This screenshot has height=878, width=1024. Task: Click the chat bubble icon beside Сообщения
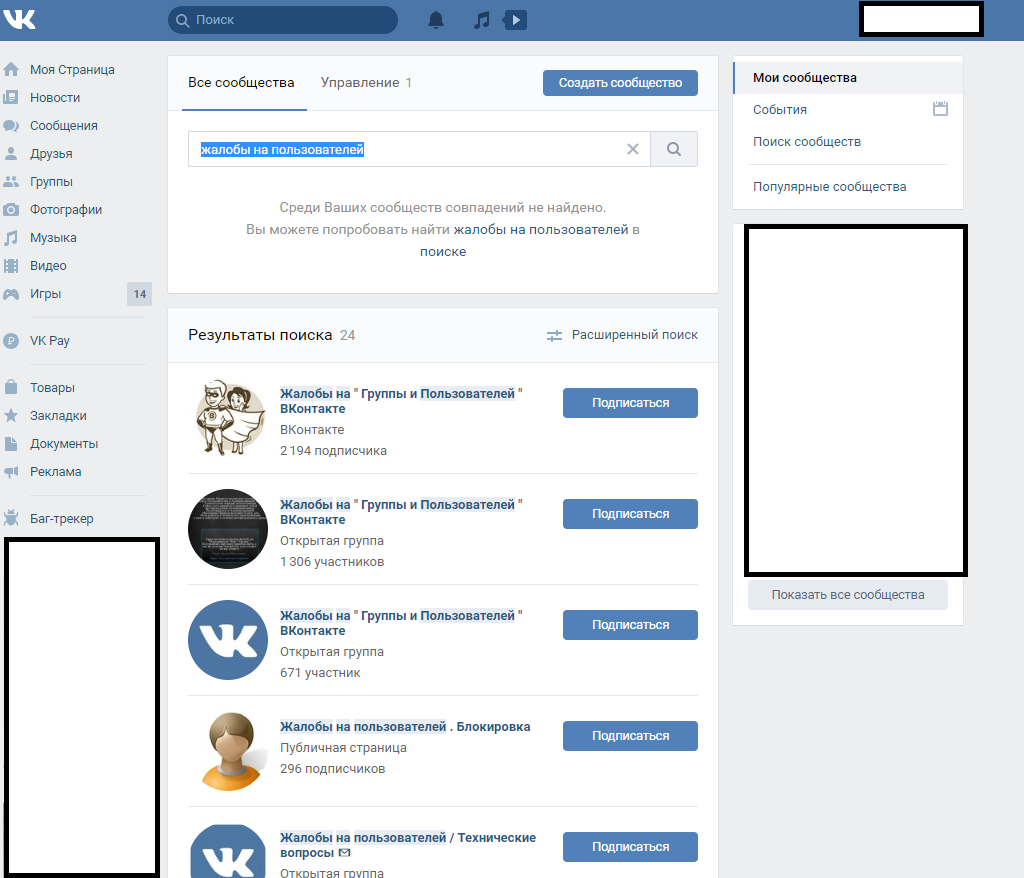click(x=11, y=125)
